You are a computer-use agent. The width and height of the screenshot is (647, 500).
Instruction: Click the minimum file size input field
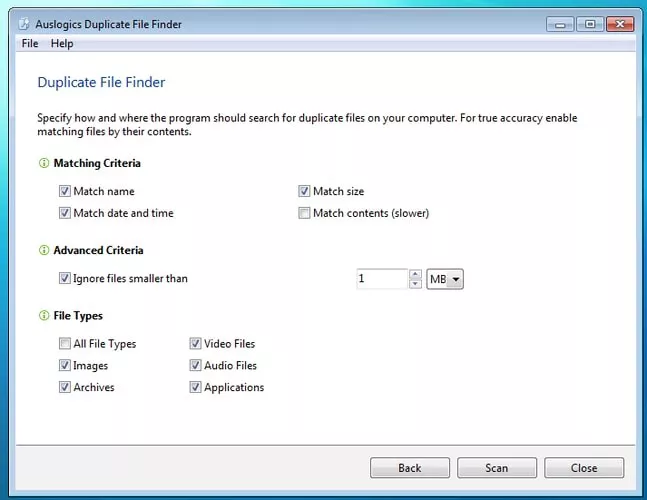click(x=382, y=279)
